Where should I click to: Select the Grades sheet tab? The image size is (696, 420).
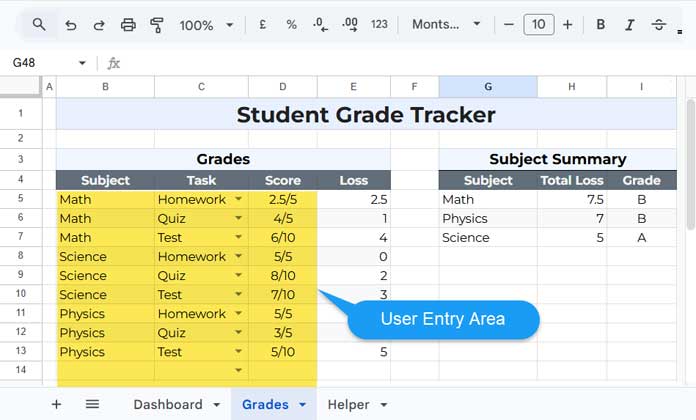[x=265, y=404]
